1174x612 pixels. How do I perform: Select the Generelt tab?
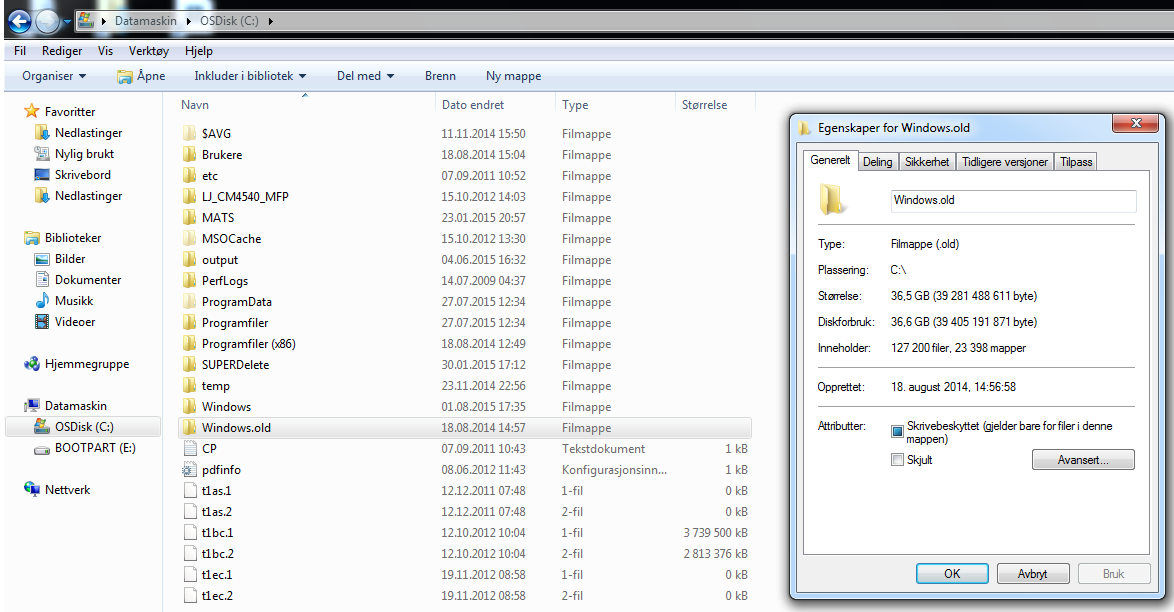tap(830, 160)
